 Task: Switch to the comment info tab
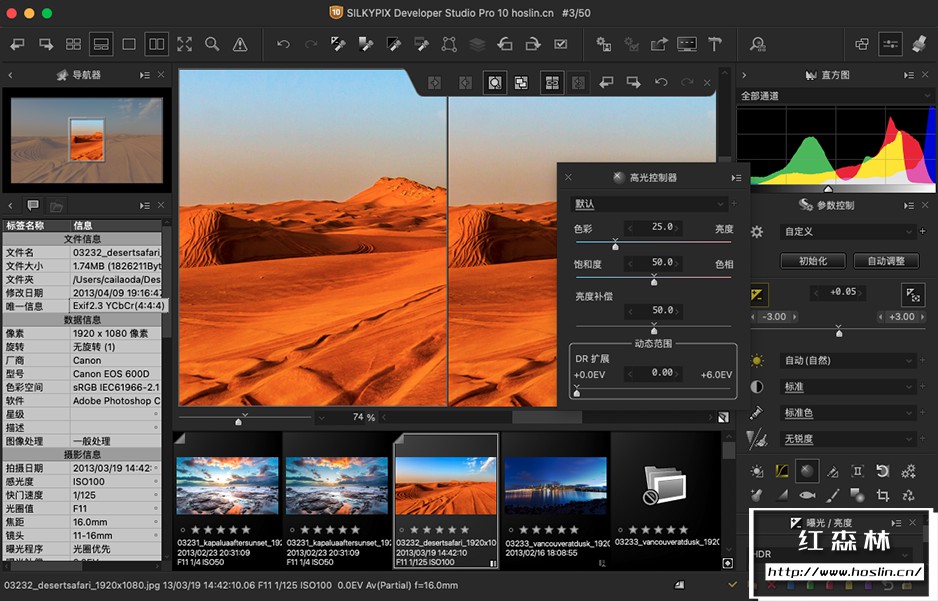tap(33, 206)
